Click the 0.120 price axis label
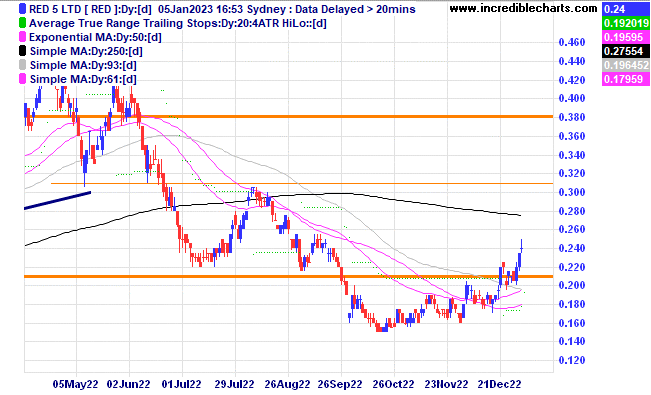 (x=572, y=361)
